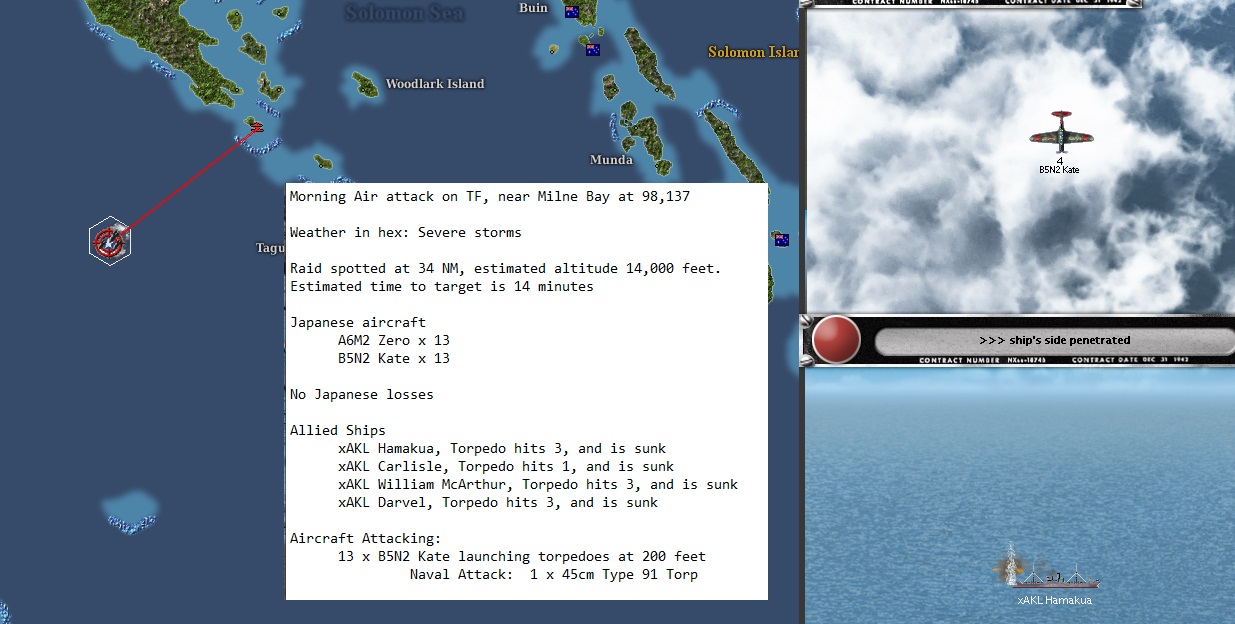1235x624 pixels.
Task: Click the 'xAKL Hamakua' caption under ship
Action: [x=1054, y=600]
